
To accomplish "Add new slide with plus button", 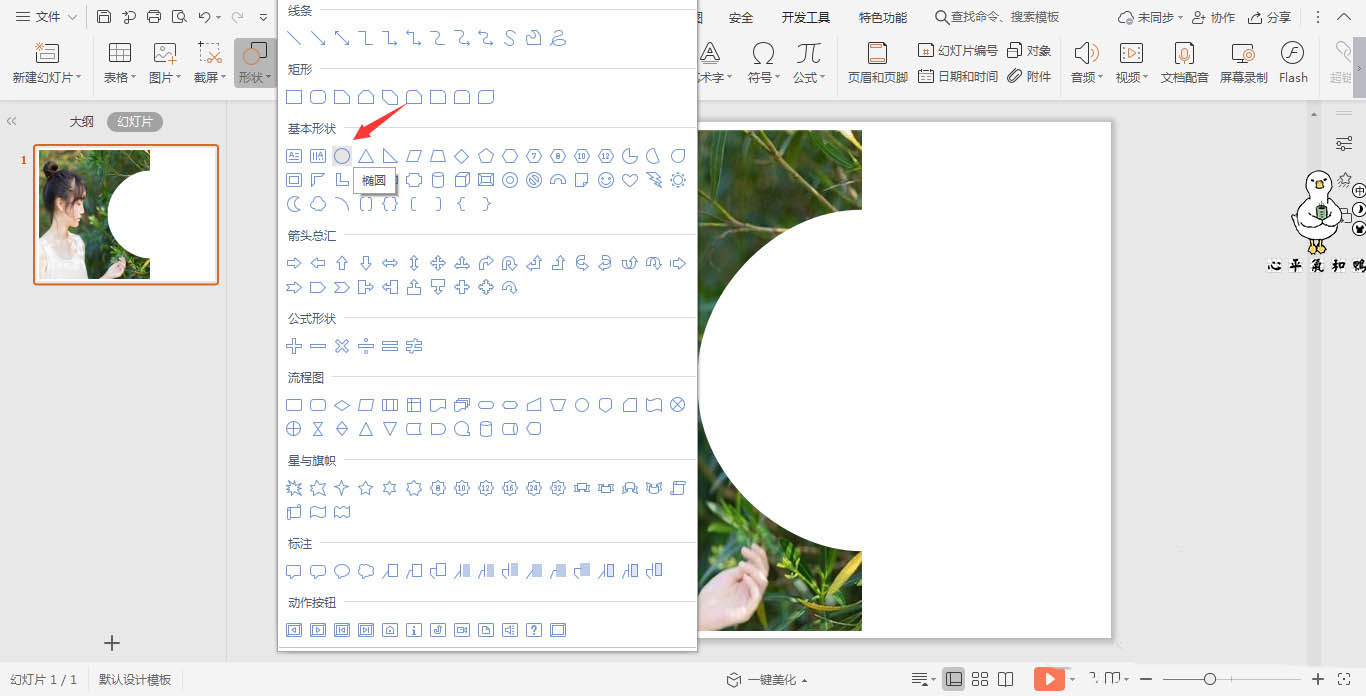I will click(x=112, y=643).
